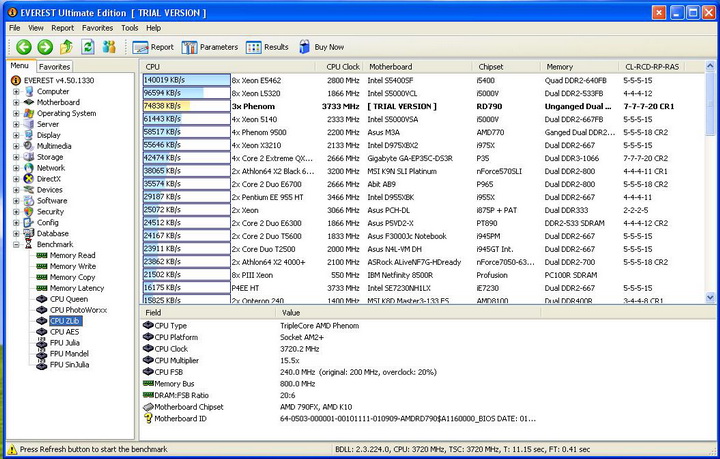Select the FPU SinJulia benchmark icon
The height and width of the screenshot is (459, 720).
(42, 365)
